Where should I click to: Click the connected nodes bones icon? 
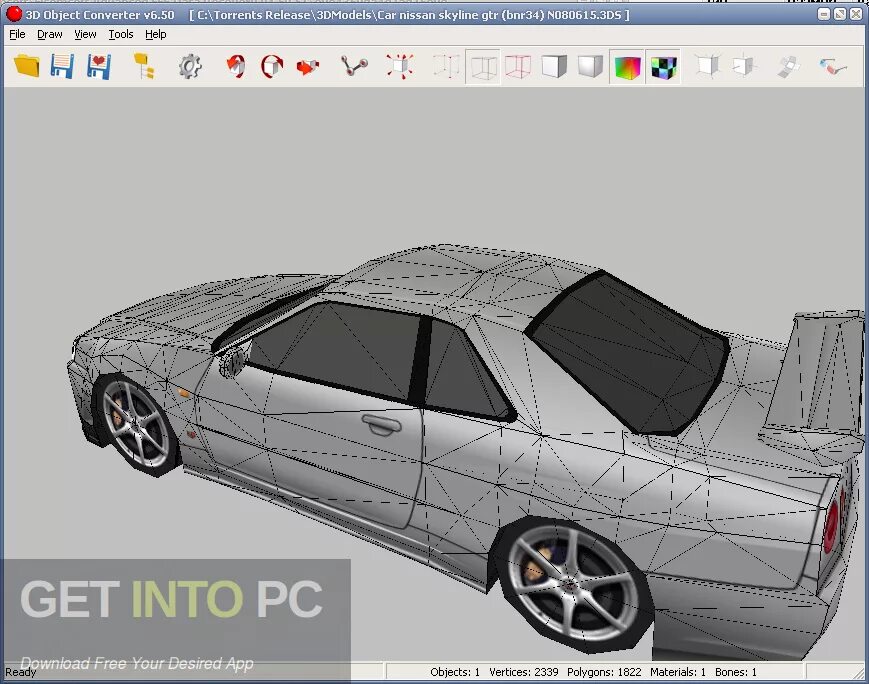click(354, 66)
